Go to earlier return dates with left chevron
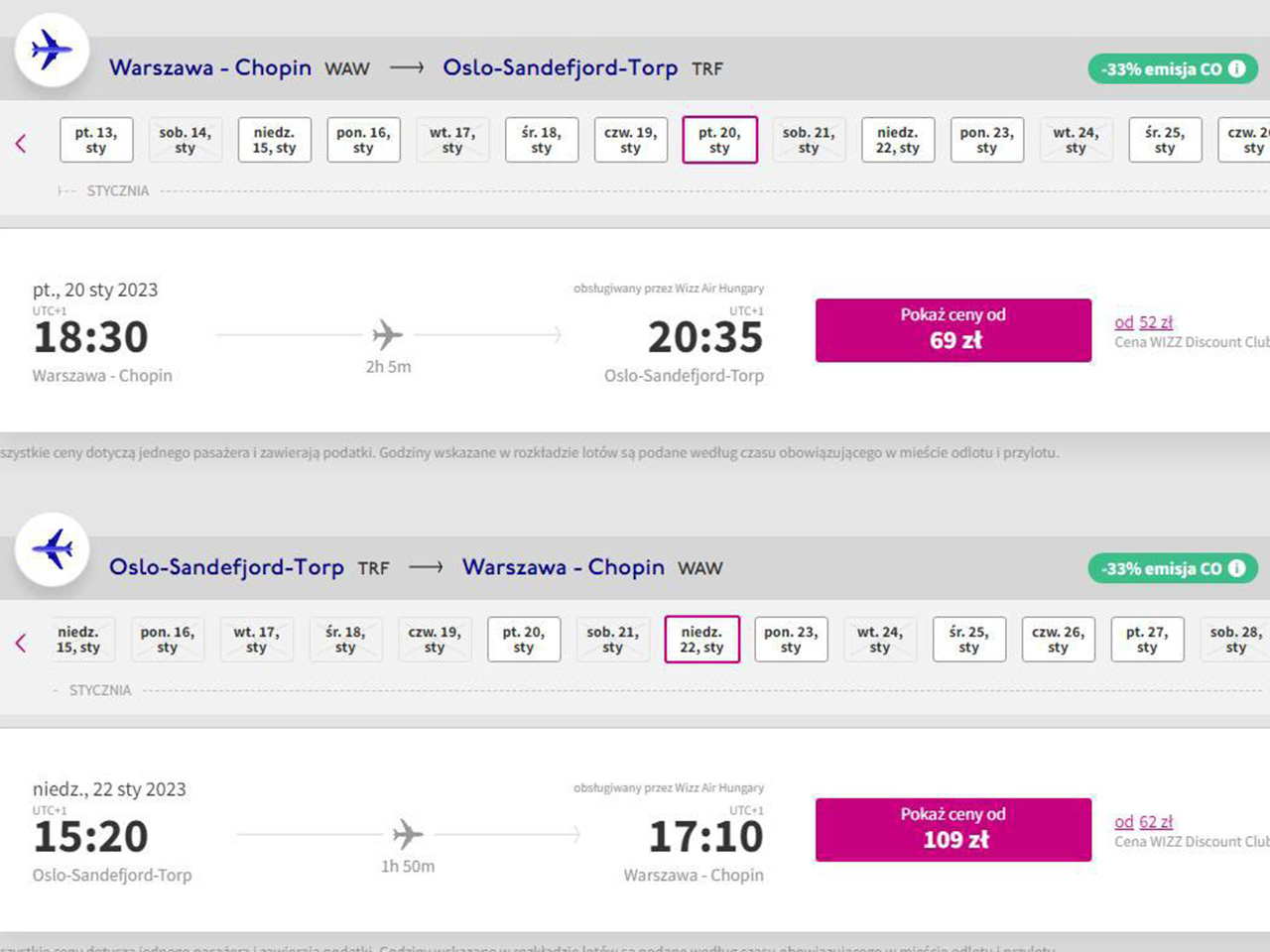 pyautogui.click(x=21, y=643)
